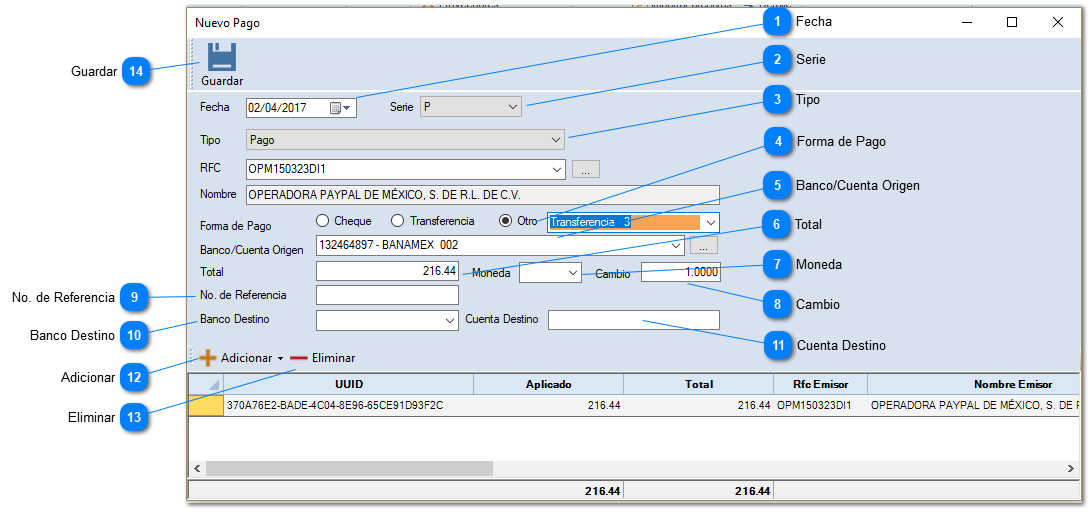Open the Tipo dropdown showing Pago
The width and height of the screenshot is (1091, 512).
556,141
